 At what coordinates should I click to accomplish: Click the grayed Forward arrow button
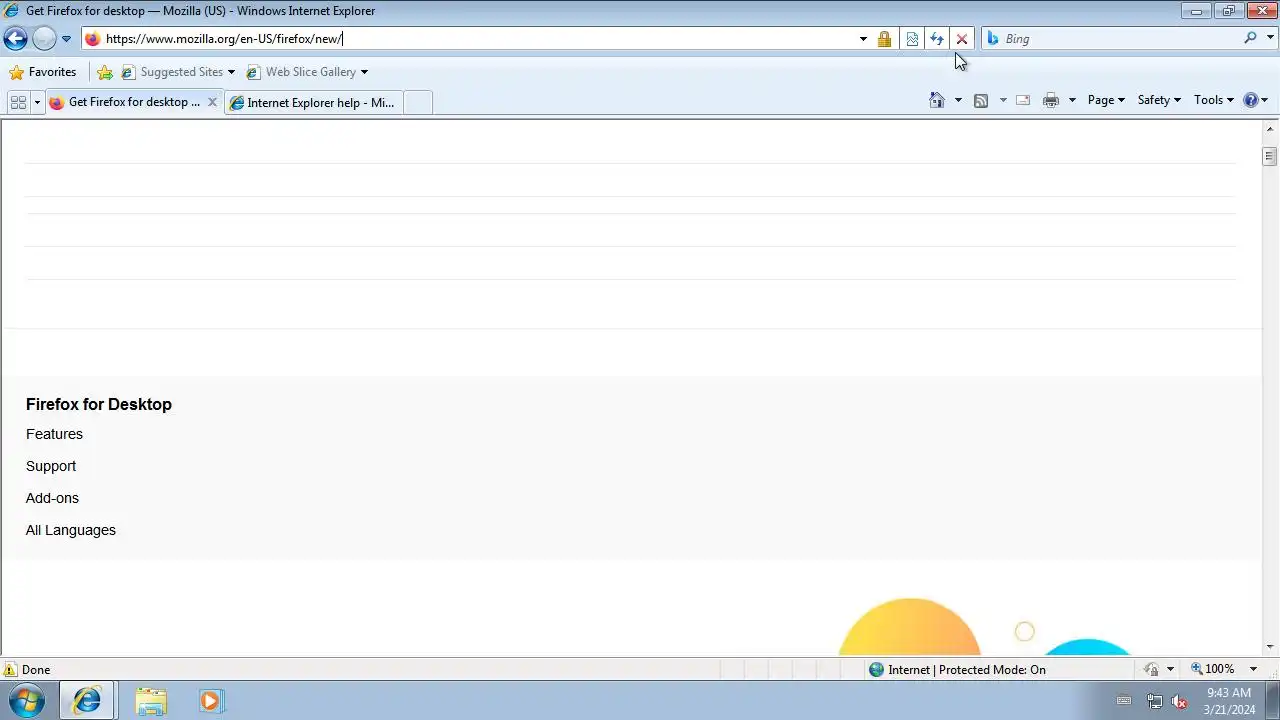tap(44, 39)
